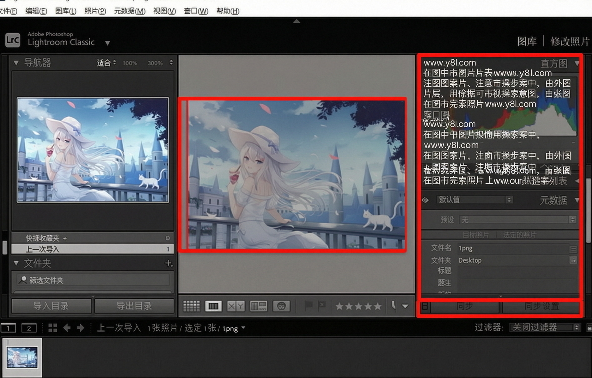Set navigator zoom to 100%

tap(130, 63)
